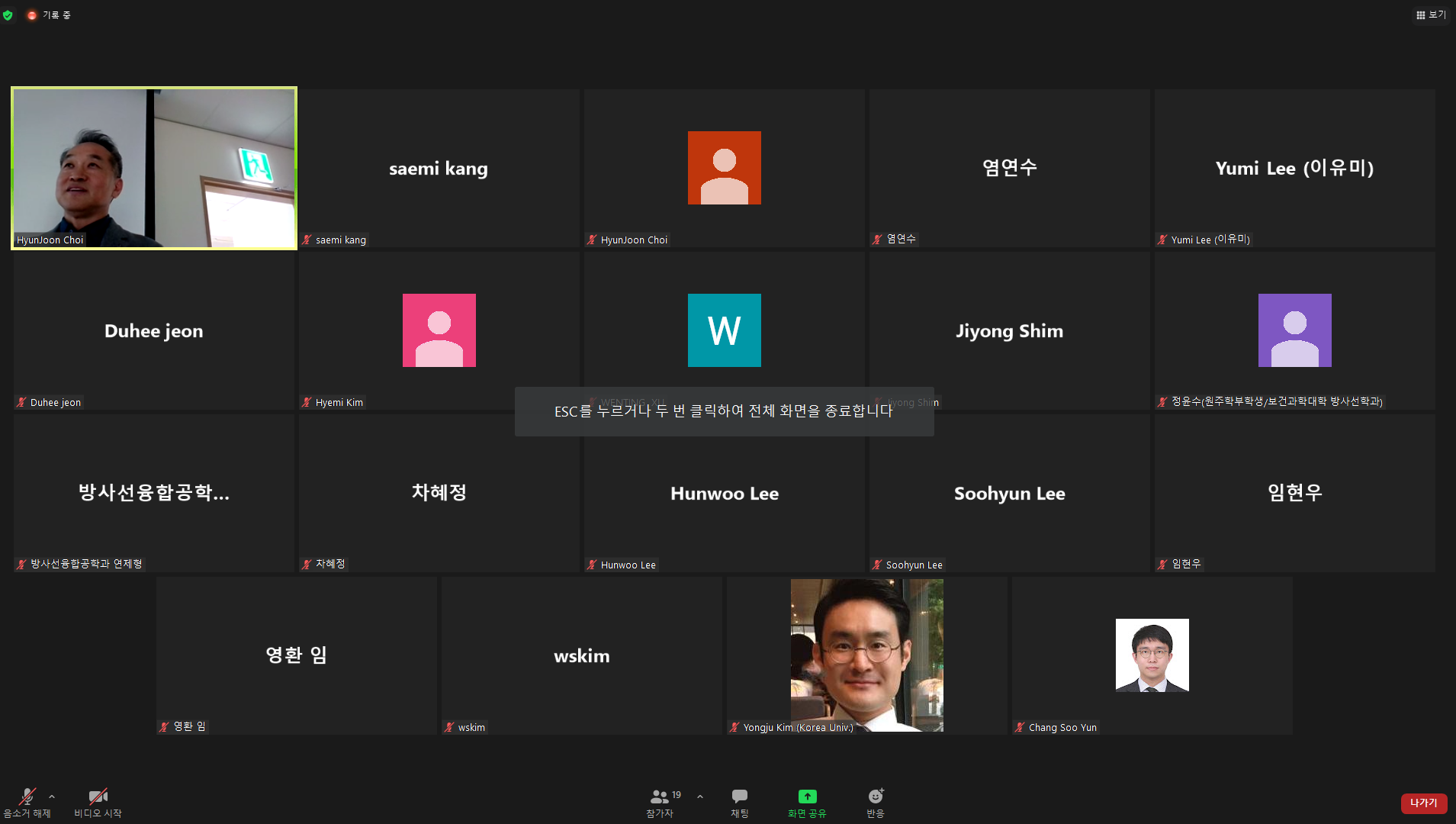Open the audio options arrow beside mute
Image resolution: width=1456 pixels, height=824 pixels.
point(52,797)
